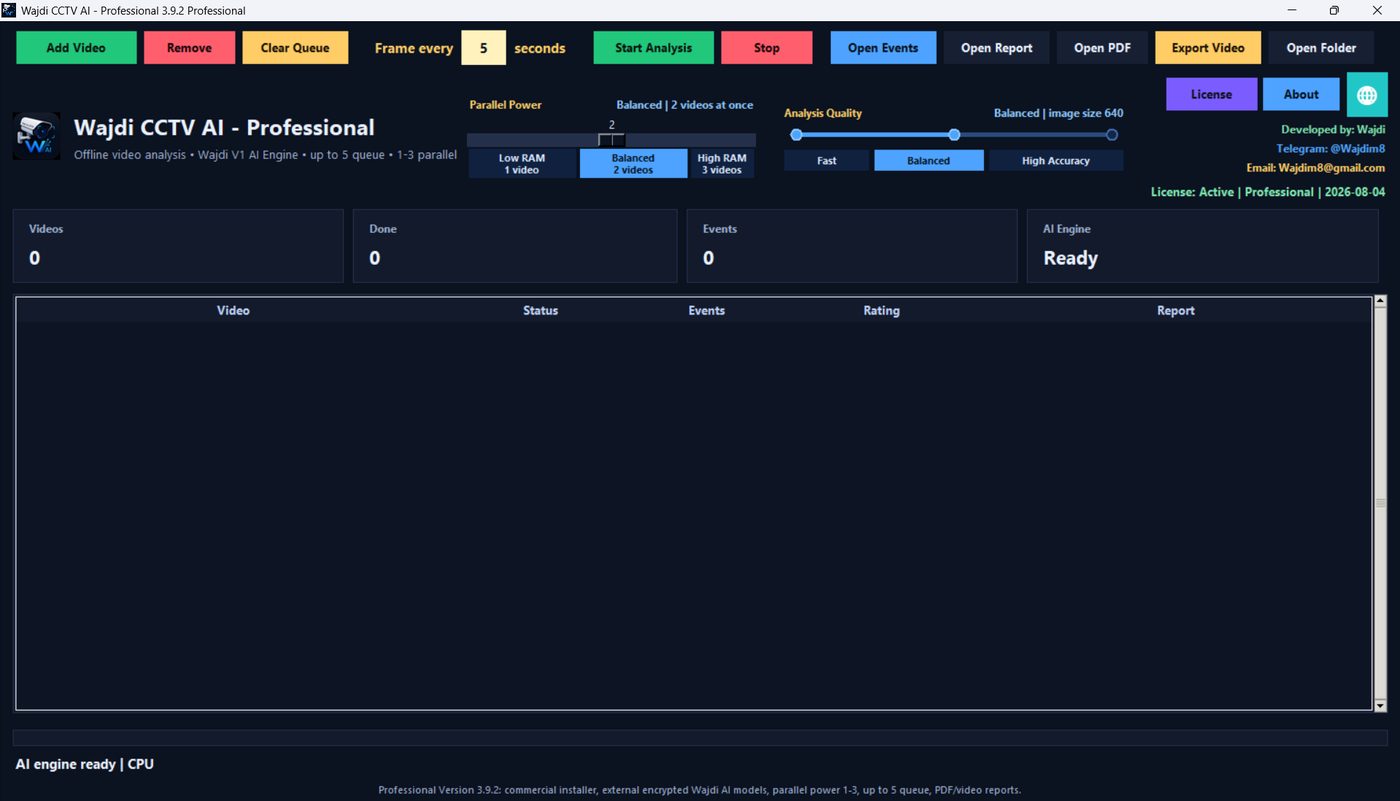Screen dimensions: 1400x801
Task: Click the Telegram @Wajdim8 contact text
Action: coord(1330,149)
